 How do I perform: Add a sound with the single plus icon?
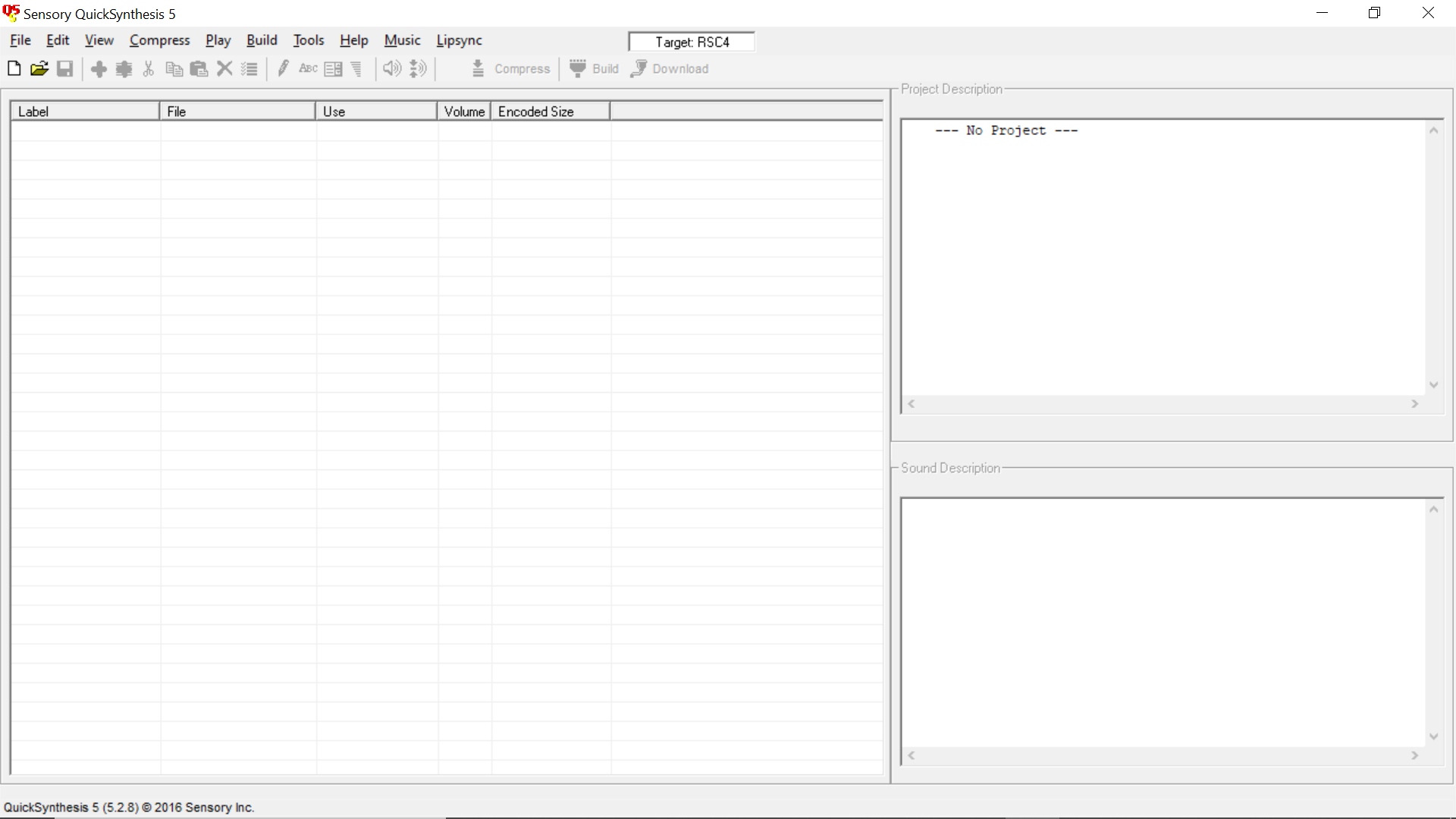point(99,69)
